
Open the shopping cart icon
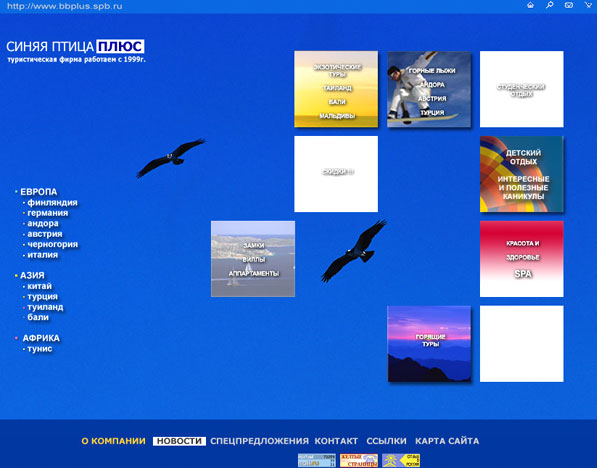pyautogui.click(x=588, y=5)
